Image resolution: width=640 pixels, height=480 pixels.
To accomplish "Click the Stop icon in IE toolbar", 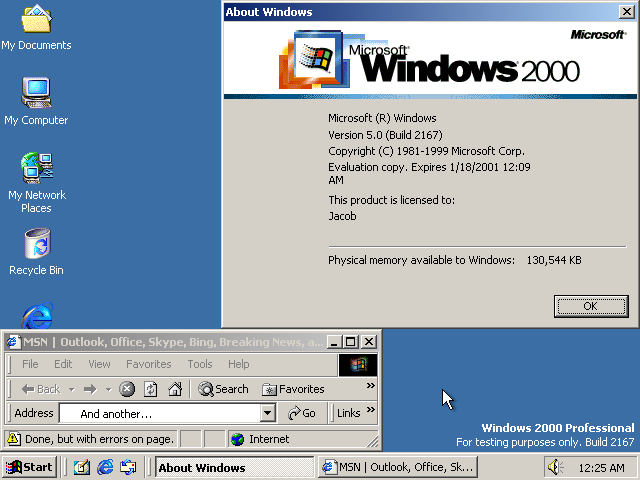I will [x=127, y=389].
